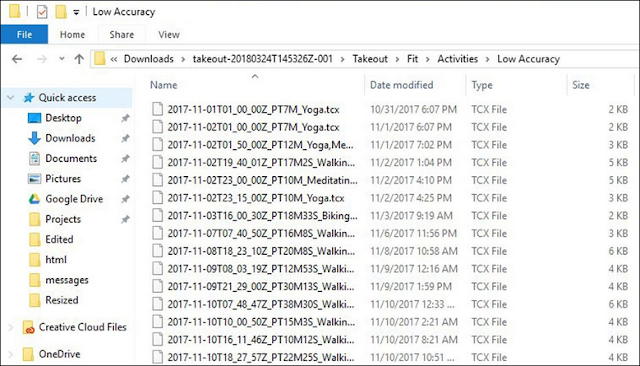Collapse the Quick access tree node
Screen dimensions: 640x366
click(x=11, y=98)
